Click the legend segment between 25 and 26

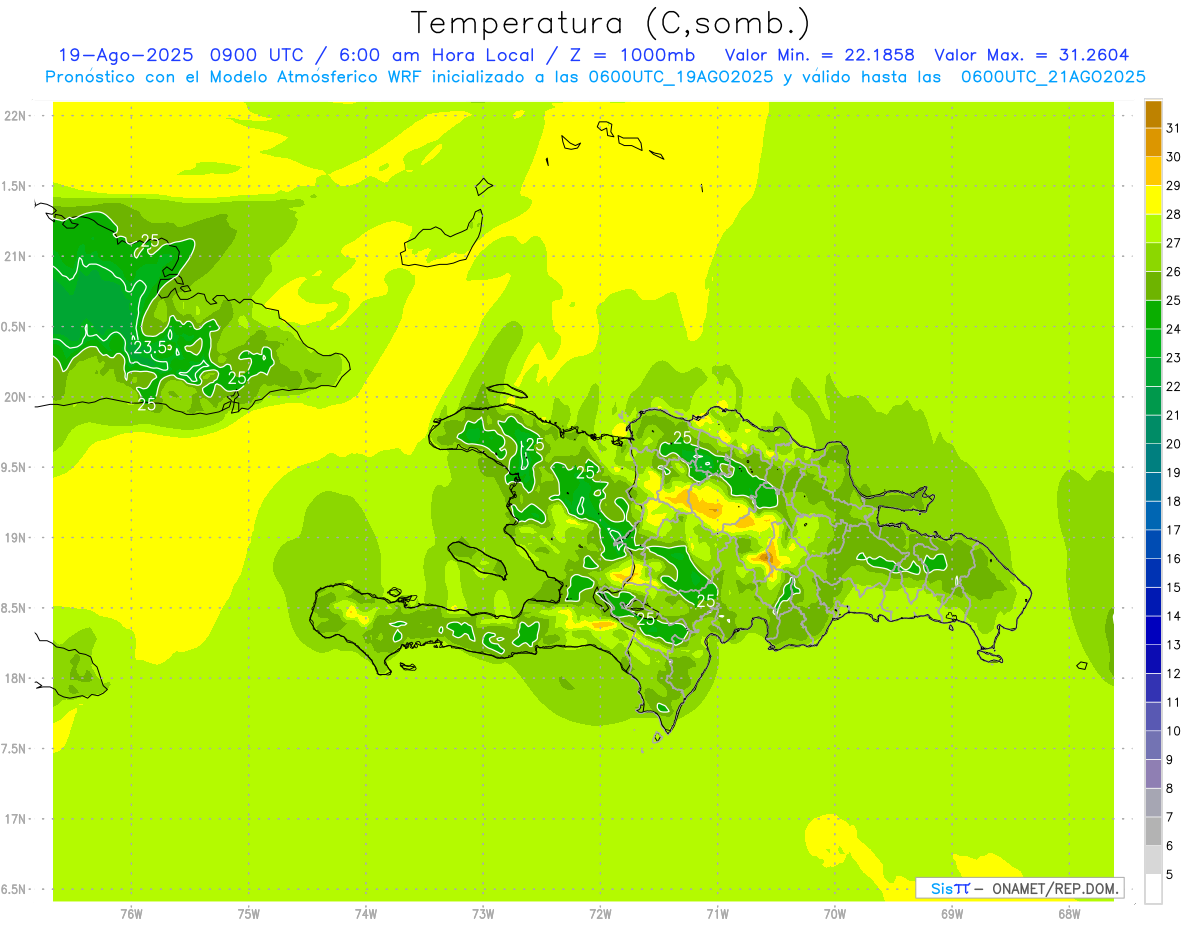pos(1153,286)
